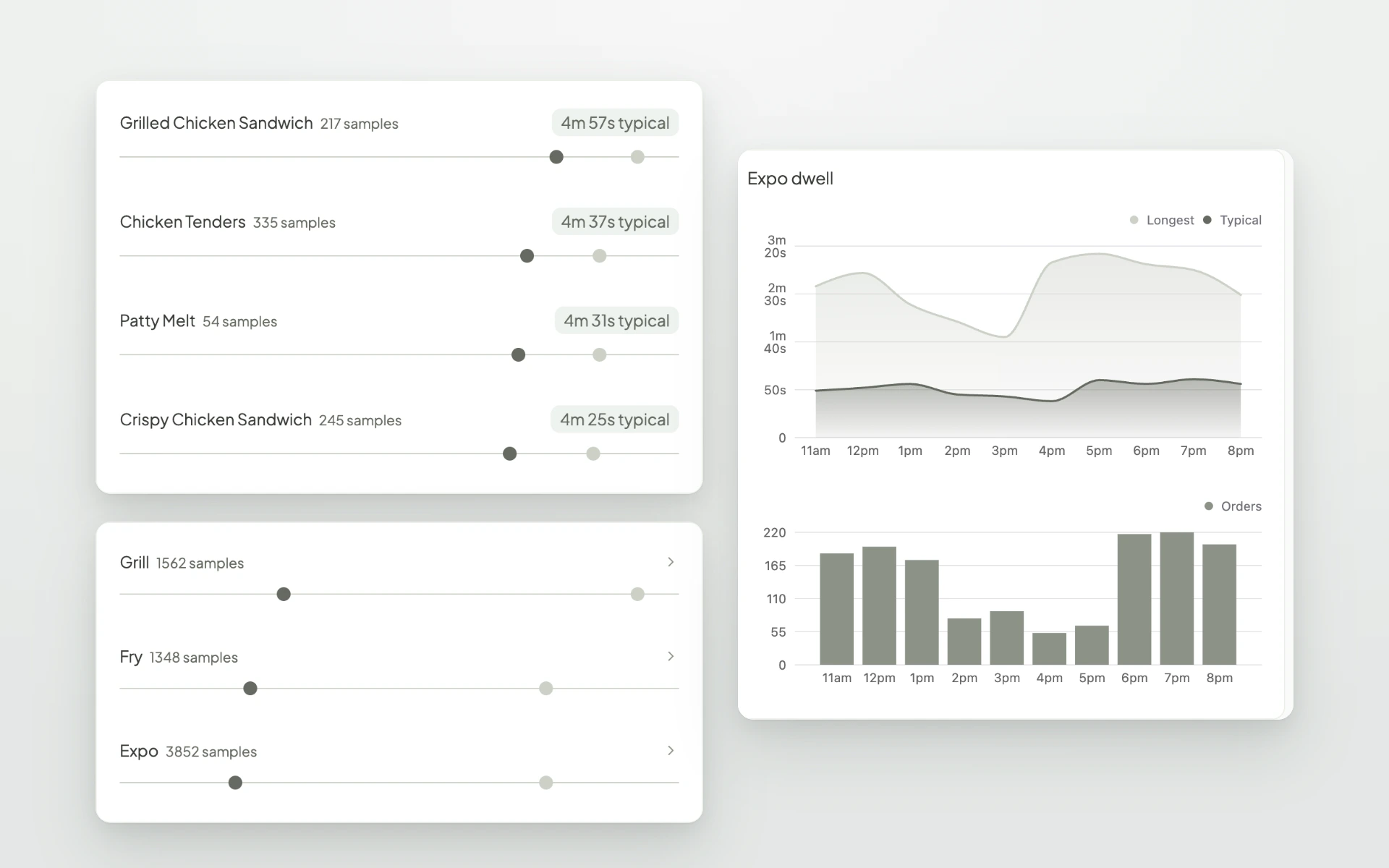The height and width of the screenshot is (868, 1389).
Task: Click the Patty Melt dark typical dot
Action: click(519, 355)
